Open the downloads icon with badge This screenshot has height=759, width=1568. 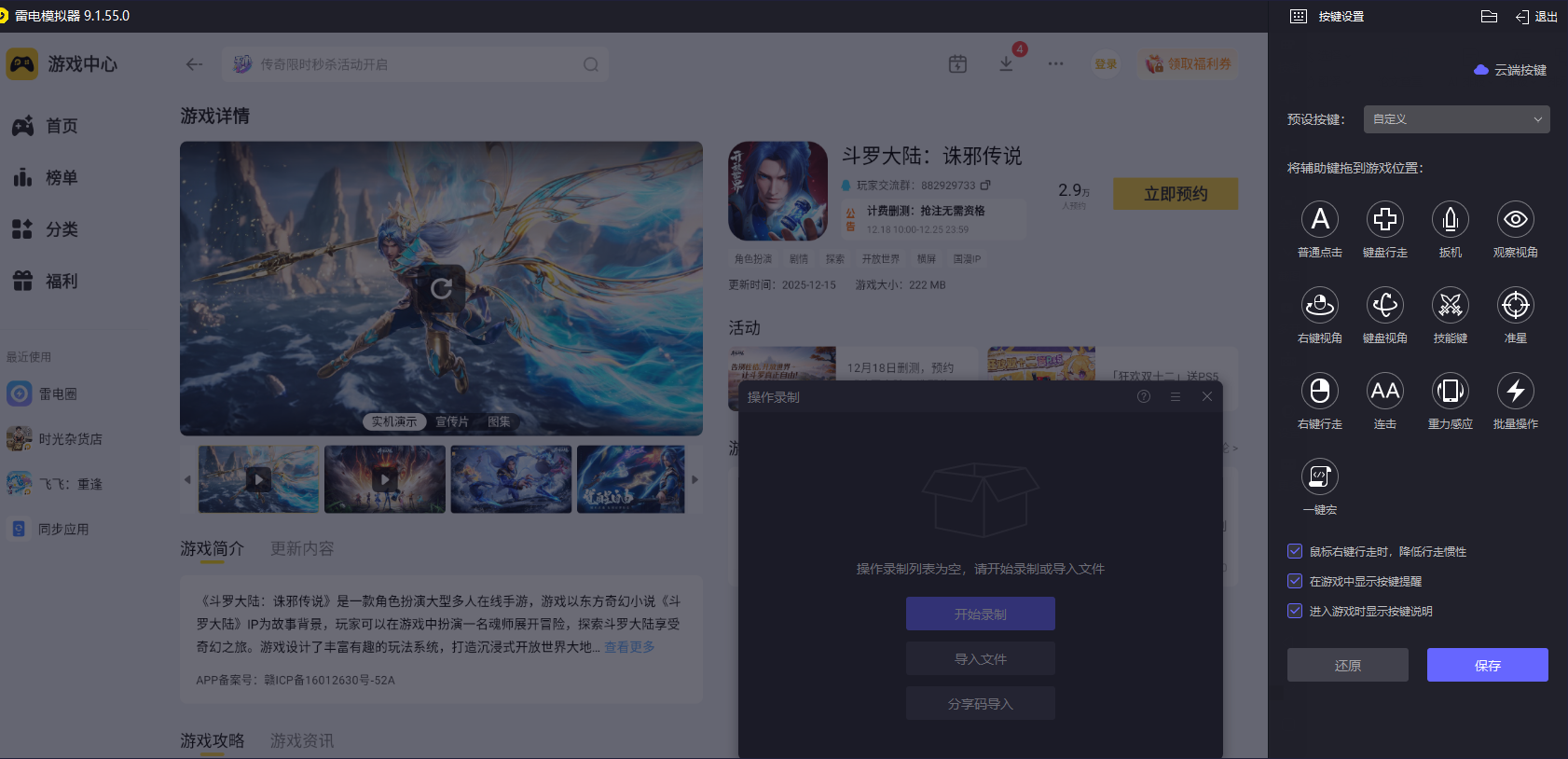pyautogui.click(x=1007, y=63)
